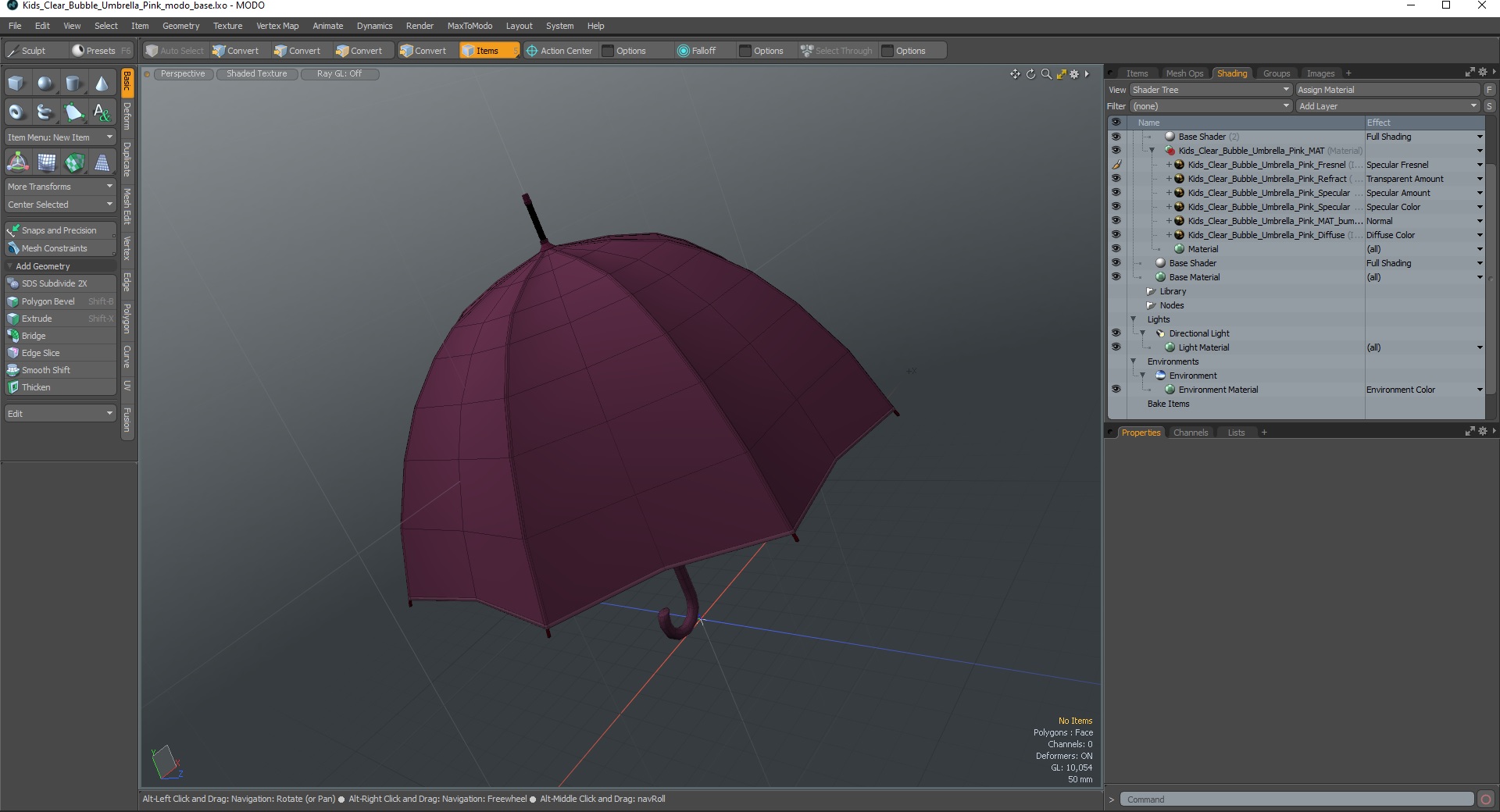Open the Deform vertical tab
This screenshot has width=1500, height=812.
click(x=127, y=116)
